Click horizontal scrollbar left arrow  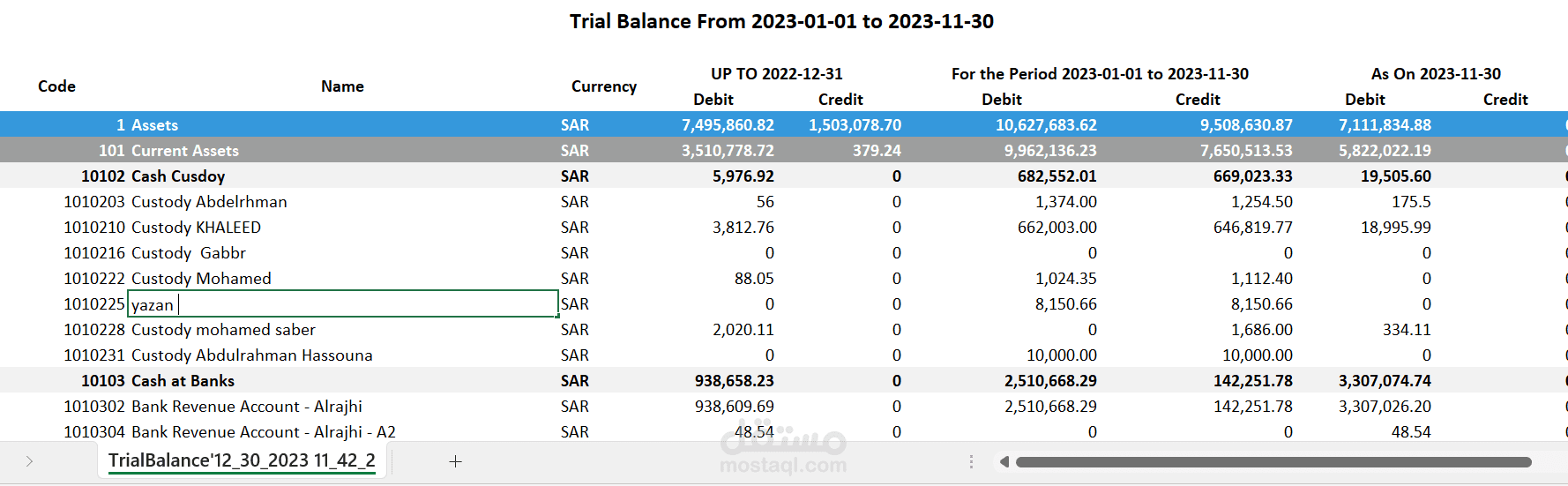1004,462
